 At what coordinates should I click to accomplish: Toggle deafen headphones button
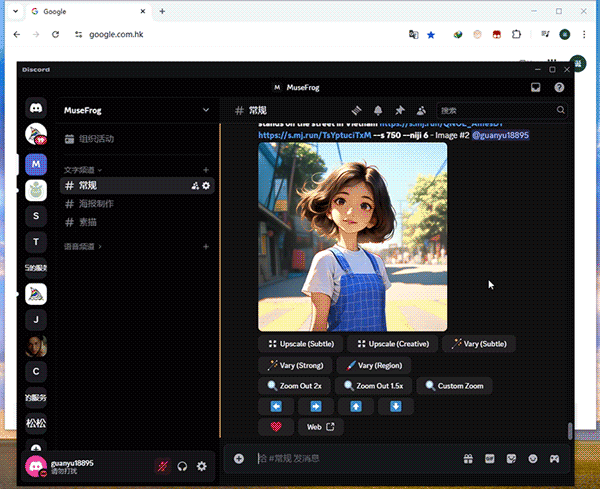[182, 466]
